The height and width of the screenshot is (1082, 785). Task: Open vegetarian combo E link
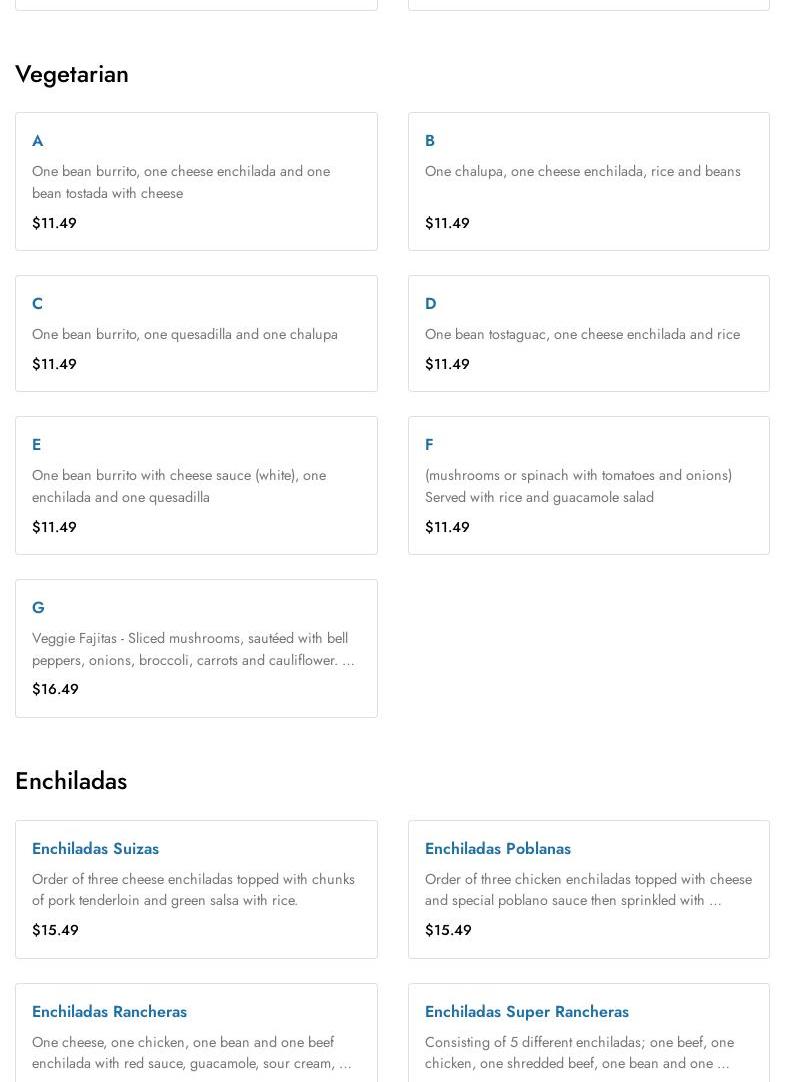(x=36, y=445)
